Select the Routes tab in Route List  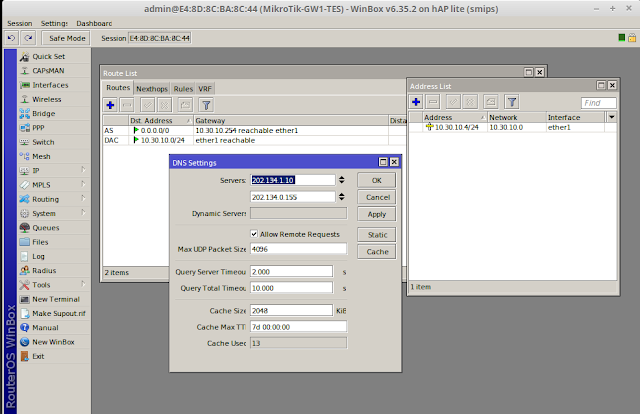118,88
